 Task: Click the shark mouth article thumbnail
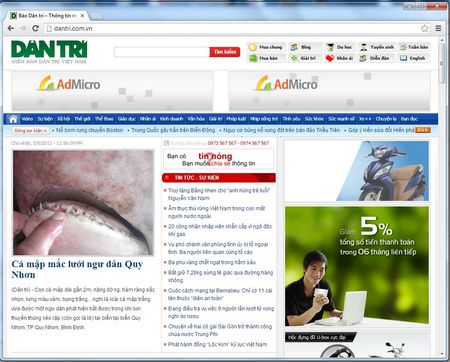pyautogui.click(x=83, y=203)
